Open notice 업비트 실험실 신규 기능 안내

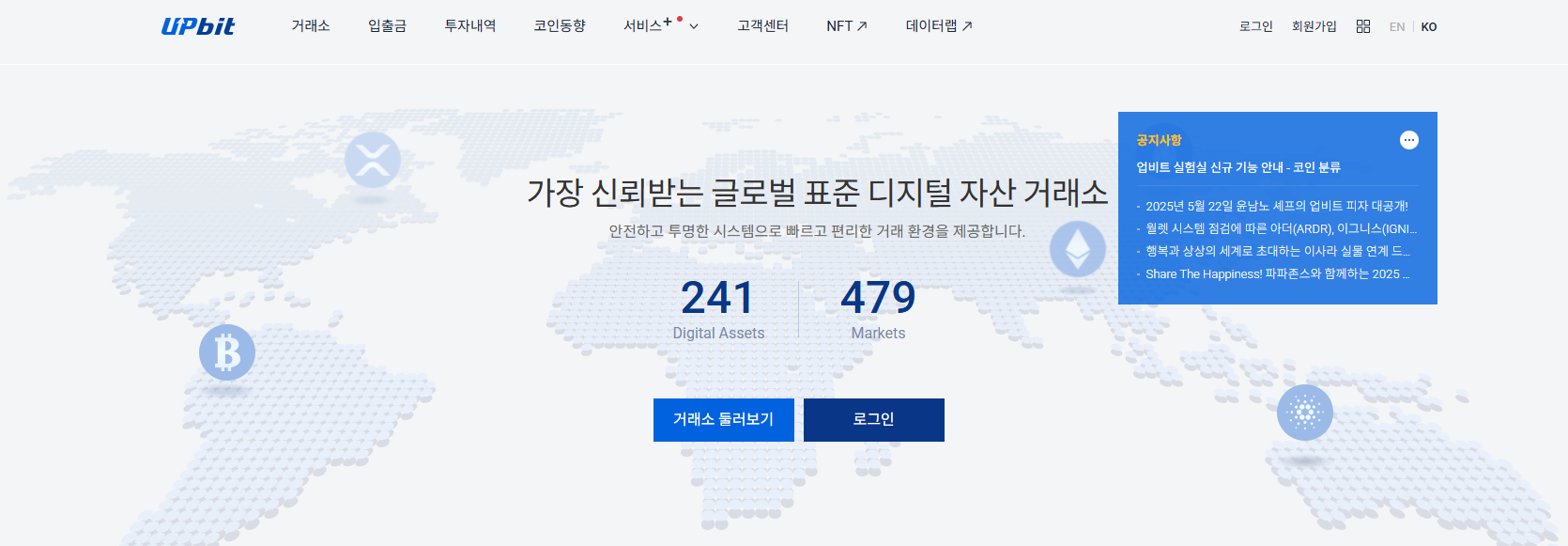tap(1238, 167)
